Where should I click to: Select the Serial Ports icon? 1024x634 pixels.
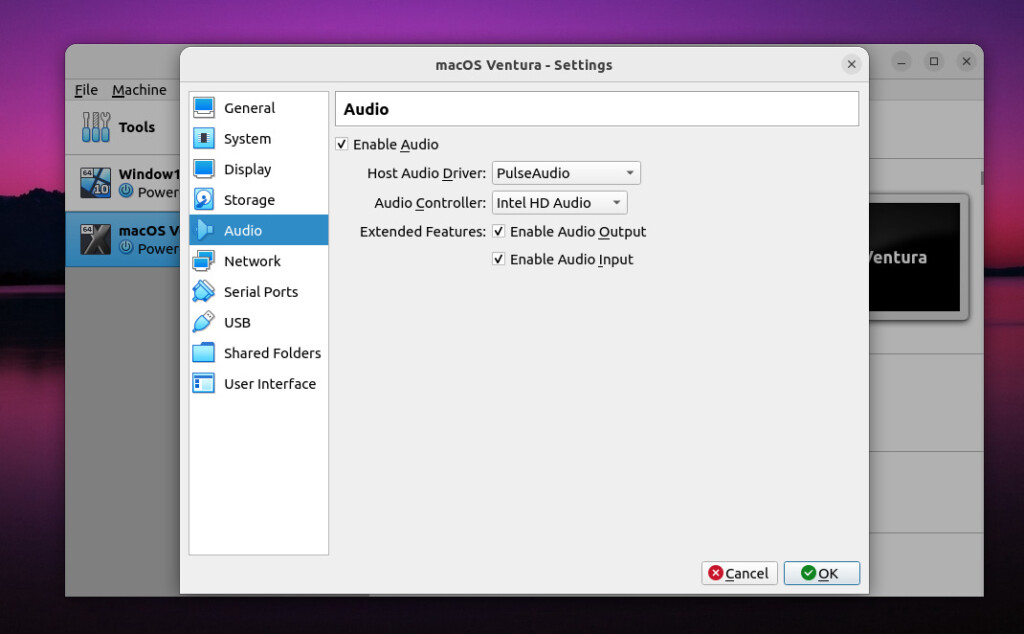pos(204,292)
